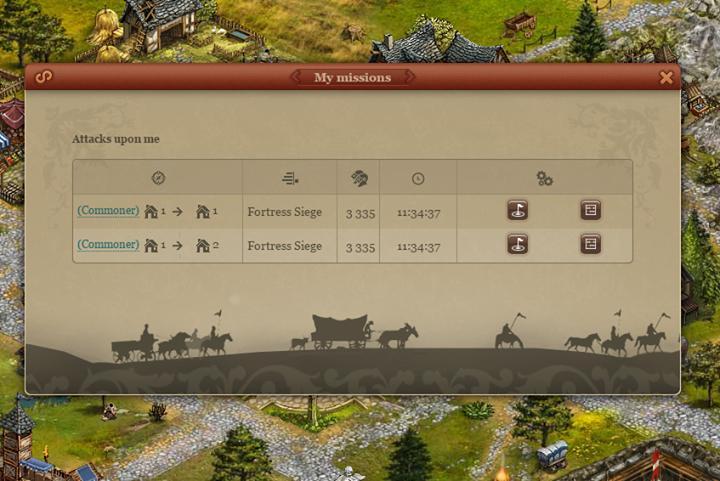Open the details list button in first row
The height and width of the screenshot is (481, 720).
pyautogui.click(x=591, y=210)
